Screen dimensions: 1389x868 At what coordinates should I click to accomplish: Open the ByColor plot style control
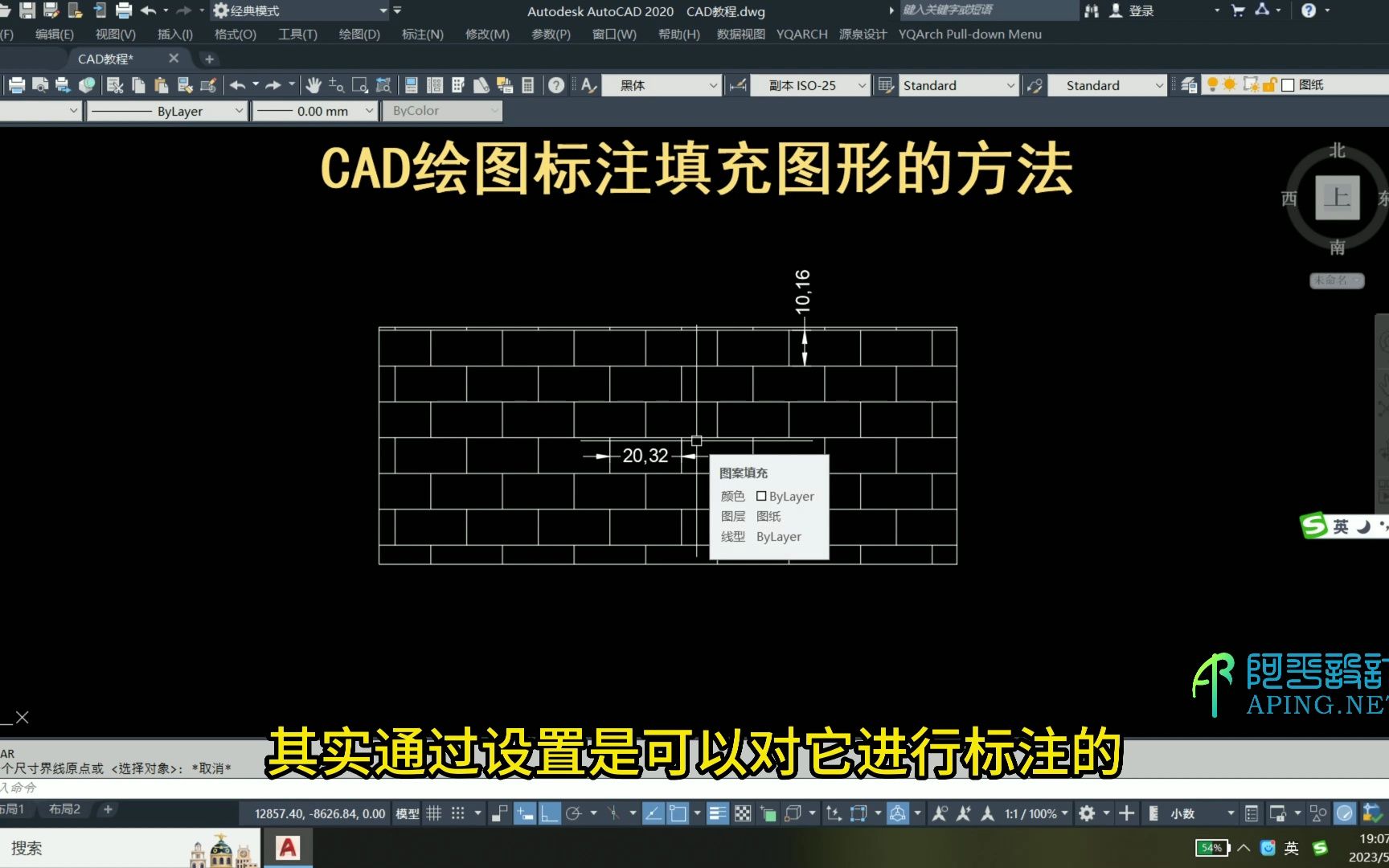click(442, 110)
